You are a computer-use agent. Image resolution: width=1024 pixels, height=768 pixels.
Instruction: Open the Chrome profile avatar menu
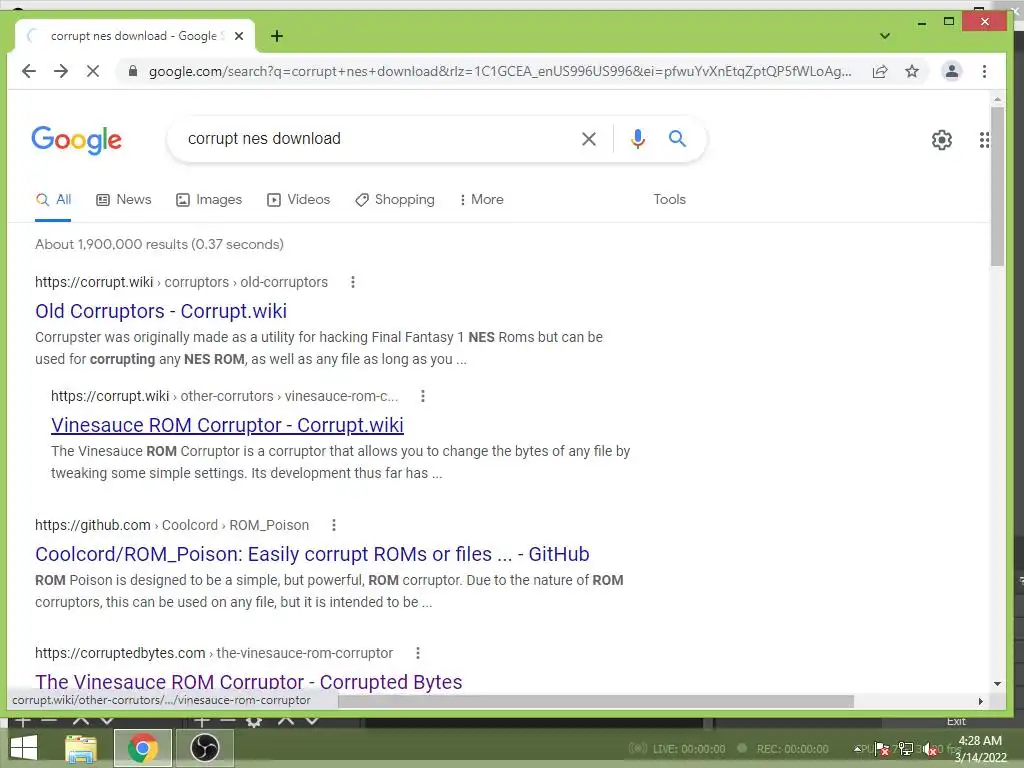pyautogui.click(x=952, y=71)
